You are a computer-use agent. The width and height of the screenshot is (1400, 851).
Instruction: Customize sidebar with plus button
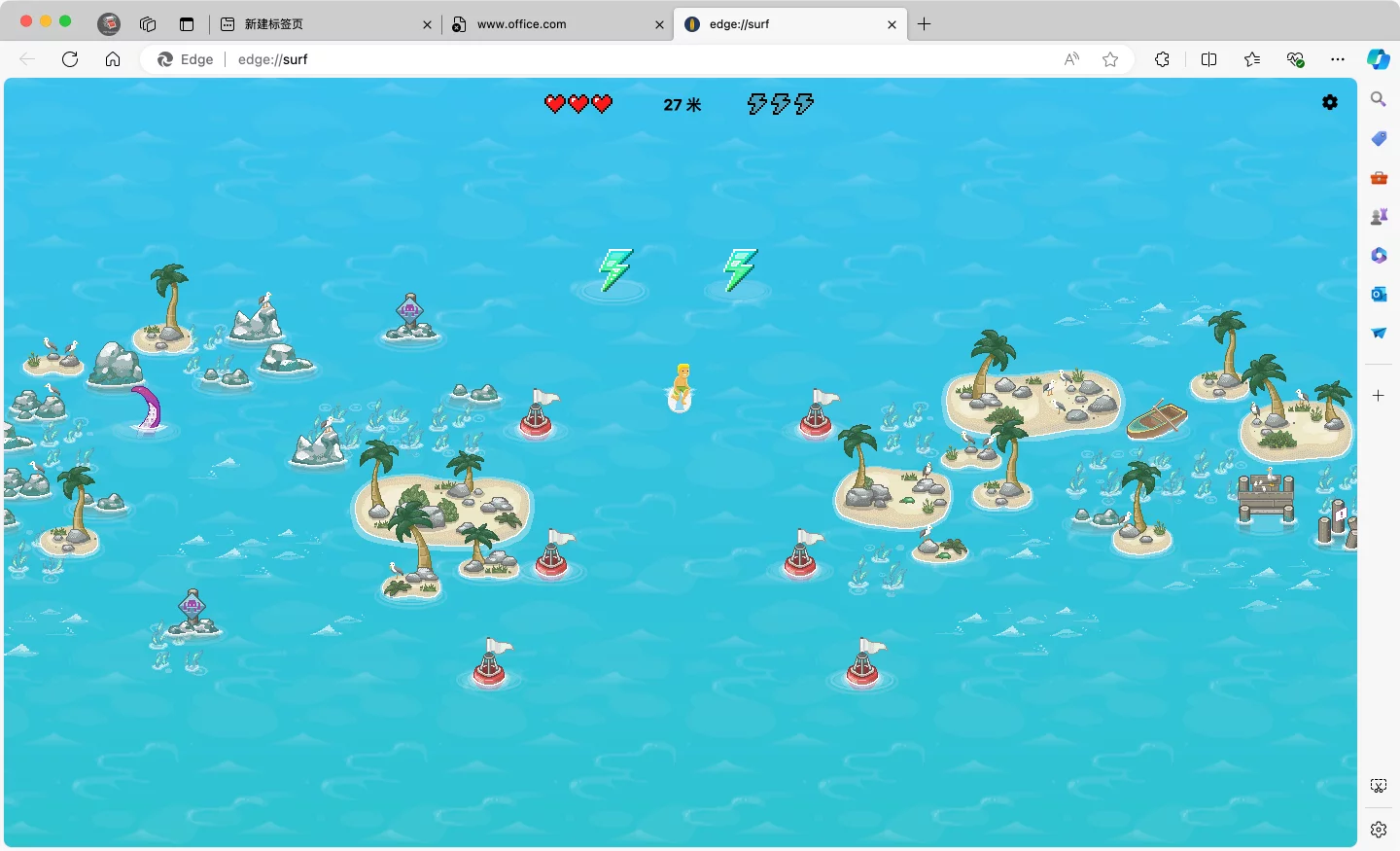pyautogui.click(x=1379, y=396)
